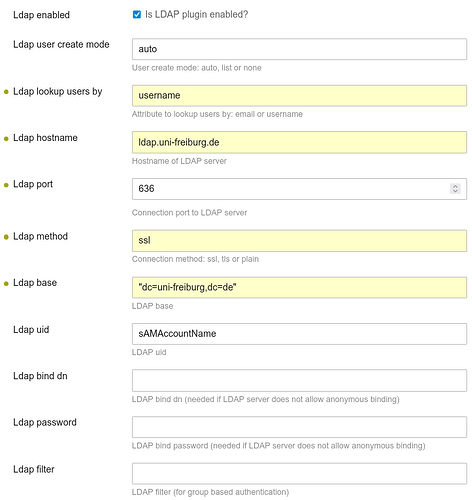
Task: Click the Ldap method field containing ssl
Action: click(299, 241)
